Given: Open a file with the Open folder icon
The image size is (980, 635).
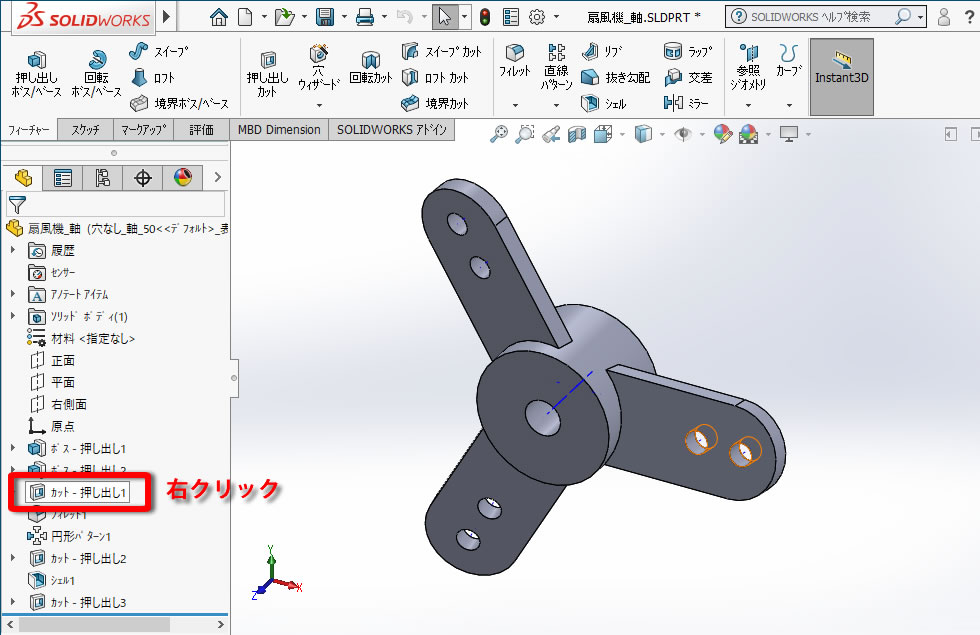Looking at the screenshot, I should coord(284,17).
